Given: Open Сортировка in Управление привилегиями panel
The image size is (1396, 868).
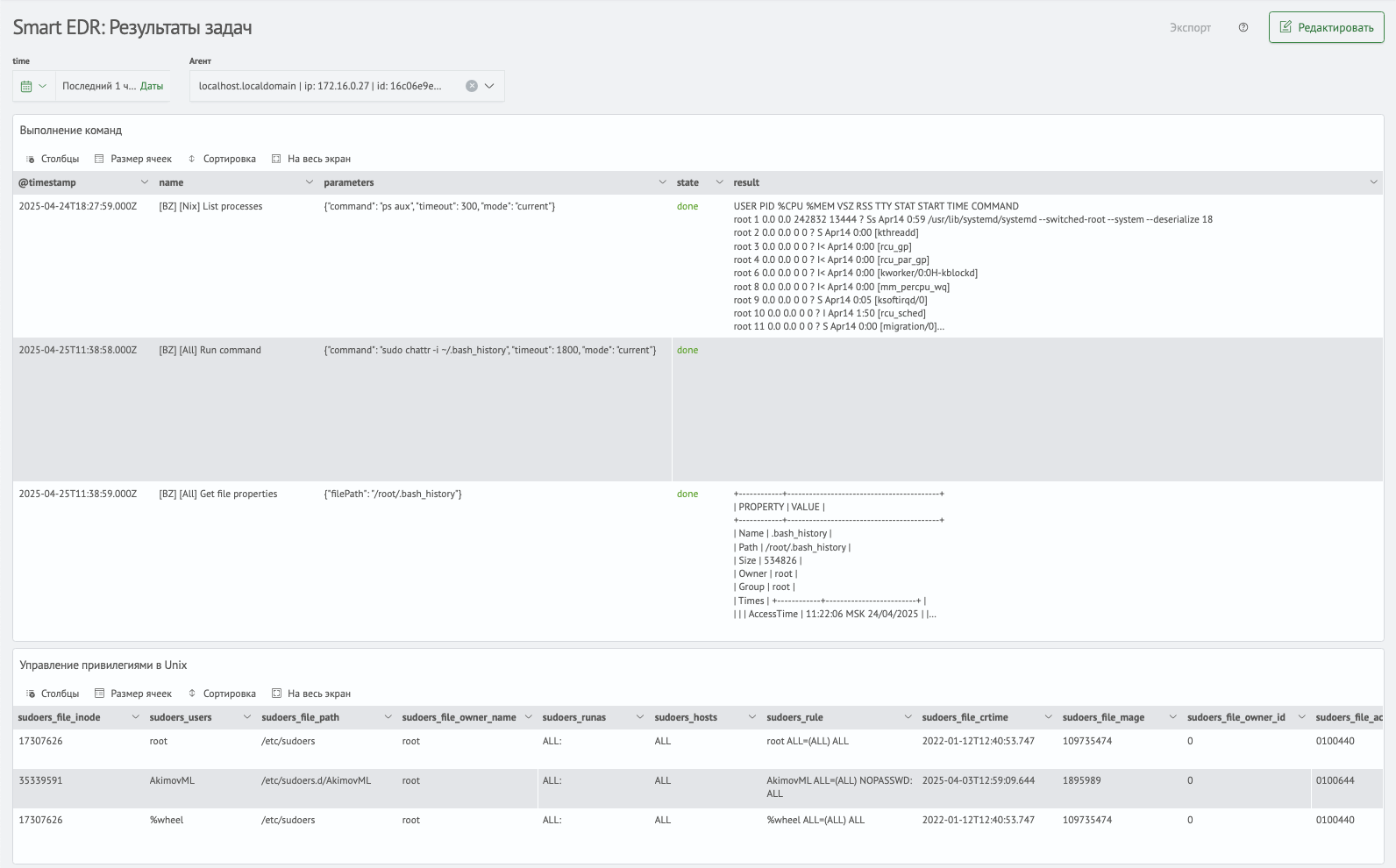Looking at the screenshot, I should 222,694.
